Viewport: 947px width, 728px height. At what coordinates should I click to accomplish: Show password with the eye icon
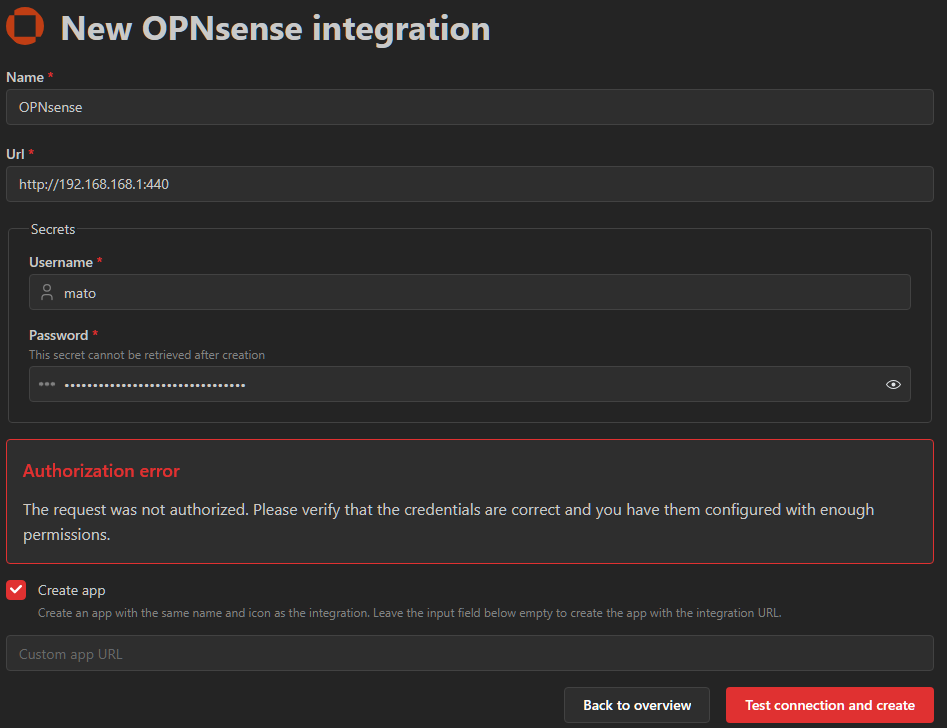pos(893,384)
